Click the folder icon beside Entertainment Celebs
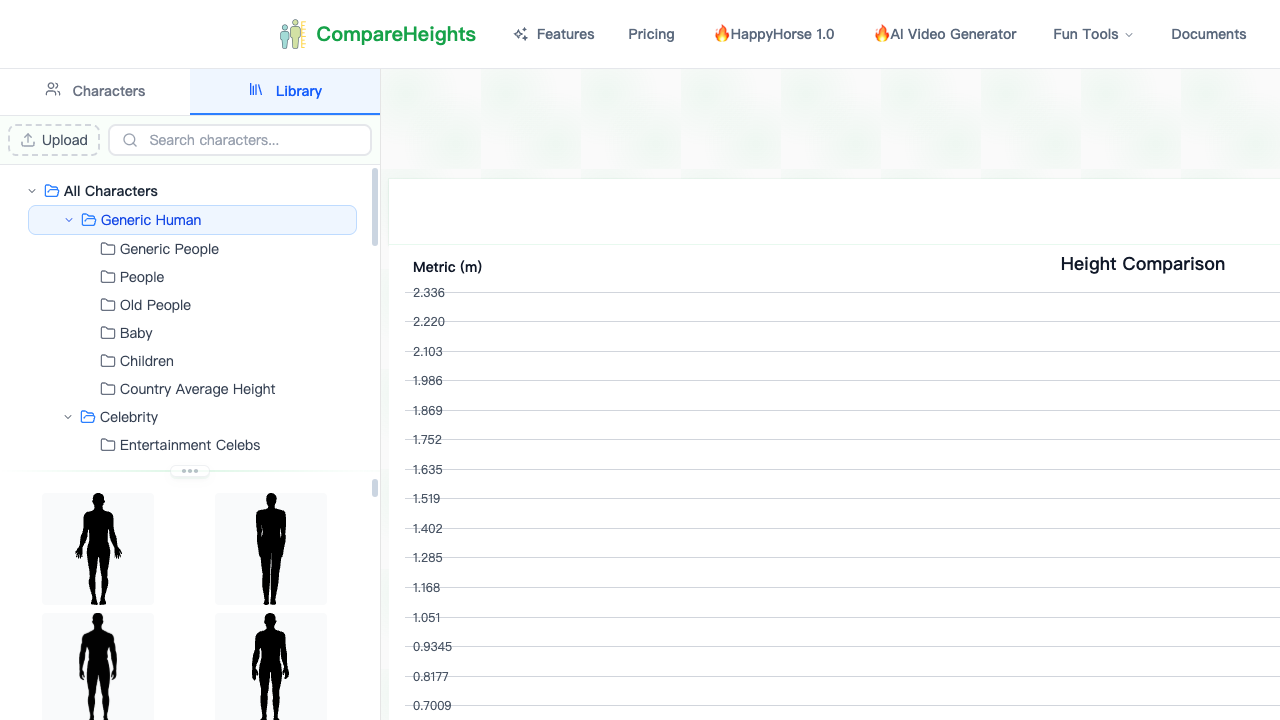This screenshot has height=720, width=1280. tap(108, 445)
